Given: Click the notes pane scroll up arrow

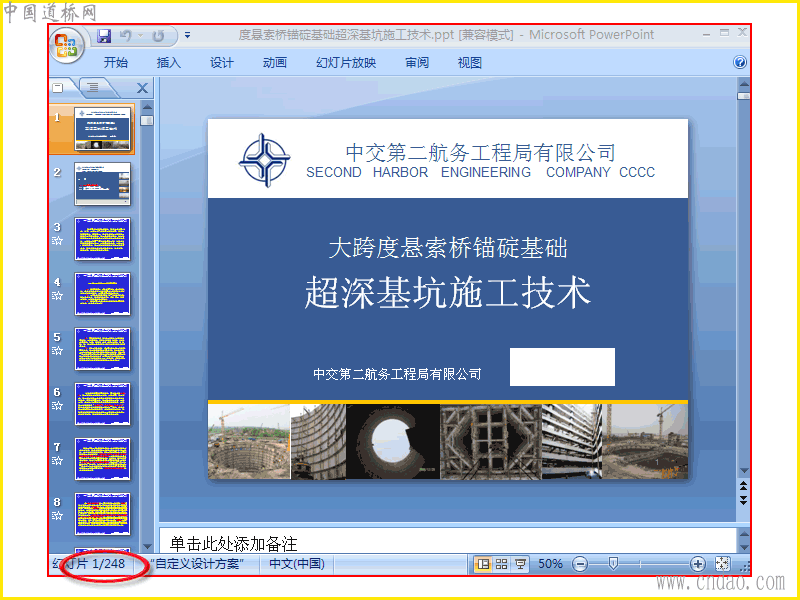Looking at the screenshot, I should pos(744,534).
